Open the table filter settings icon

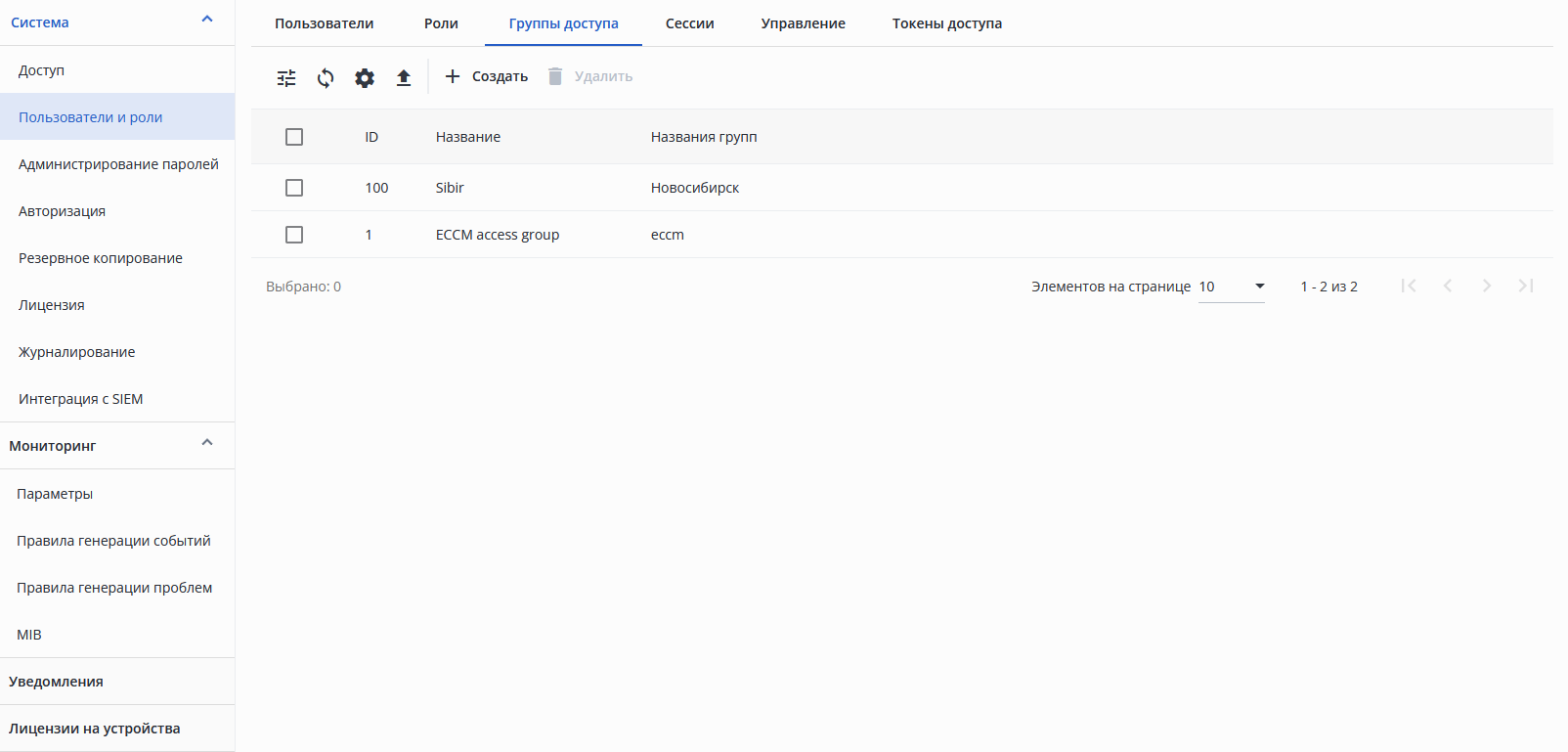[x=286, y=78]
